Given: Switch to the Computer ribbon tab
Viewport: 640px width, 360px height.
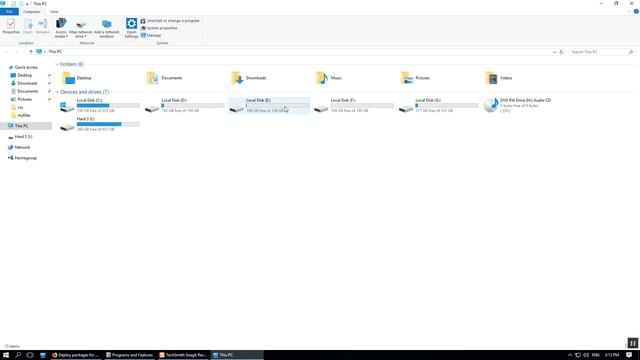Looking at the screenshot, I should (x=31, y=11).
